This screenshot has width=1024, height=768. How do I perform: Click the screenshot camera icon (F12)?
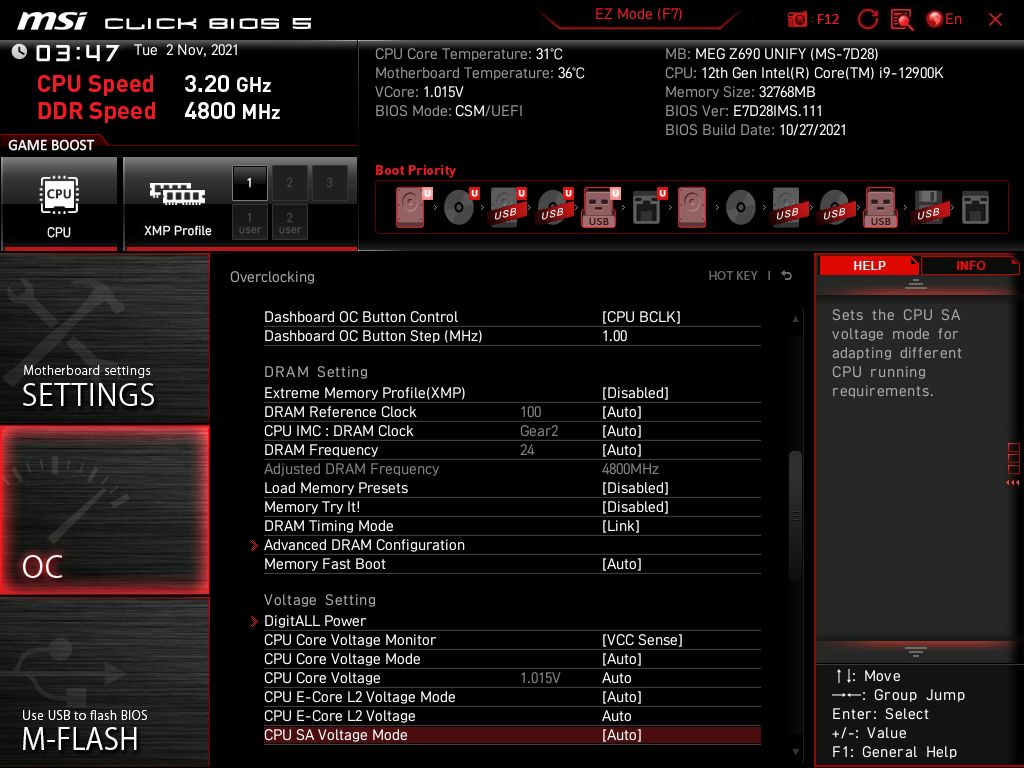[797, 19]
